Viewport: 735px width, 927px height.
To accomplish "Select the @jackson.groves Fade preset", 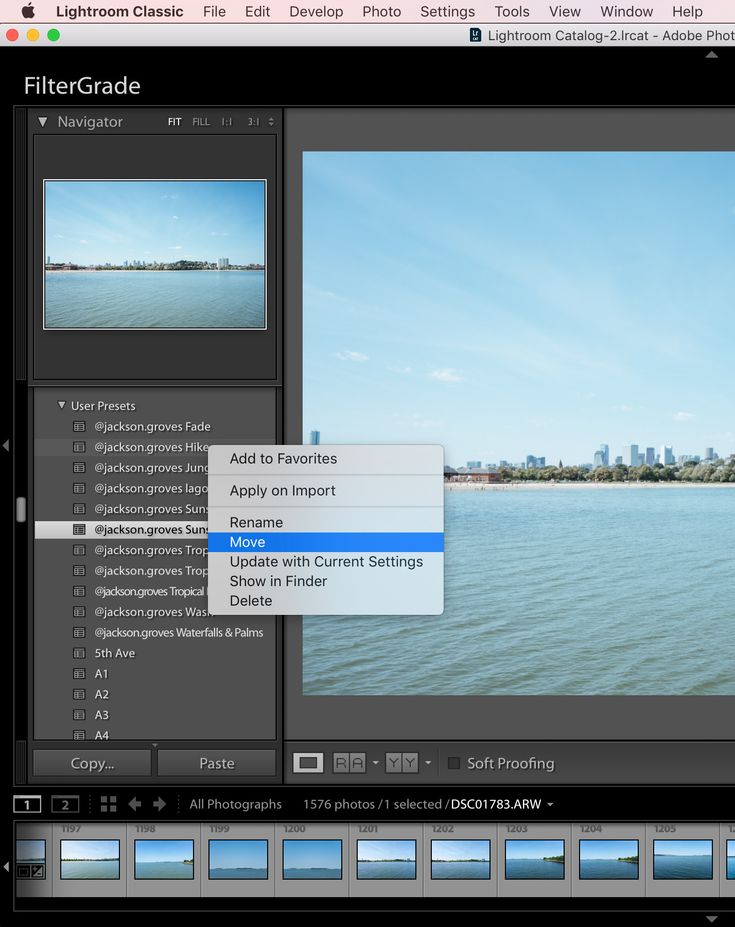I will click(x=155, y=427).
